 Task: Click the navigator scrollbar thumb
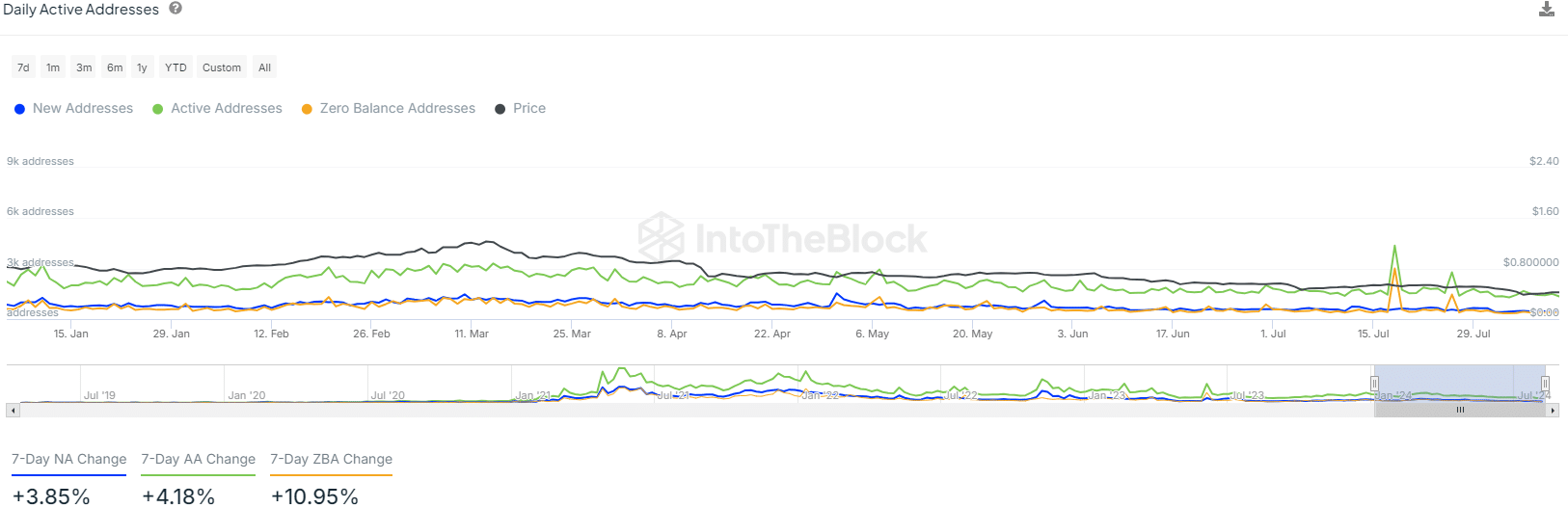(x=1460, y=411)
